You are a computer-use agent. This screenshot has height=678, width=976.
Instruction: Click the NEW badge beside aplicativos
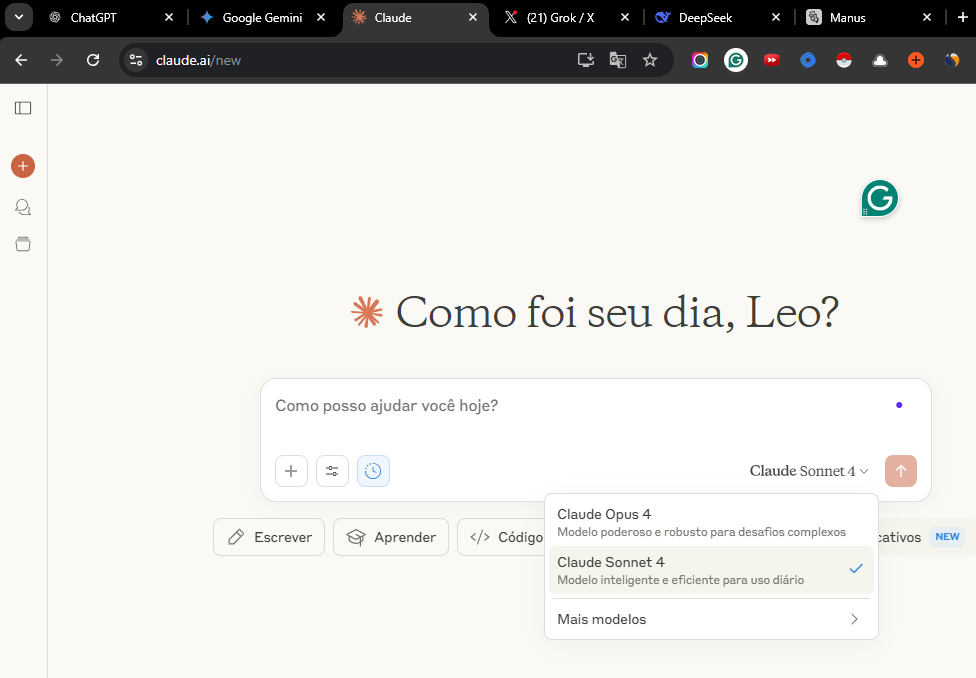click(x=947, y=537)
